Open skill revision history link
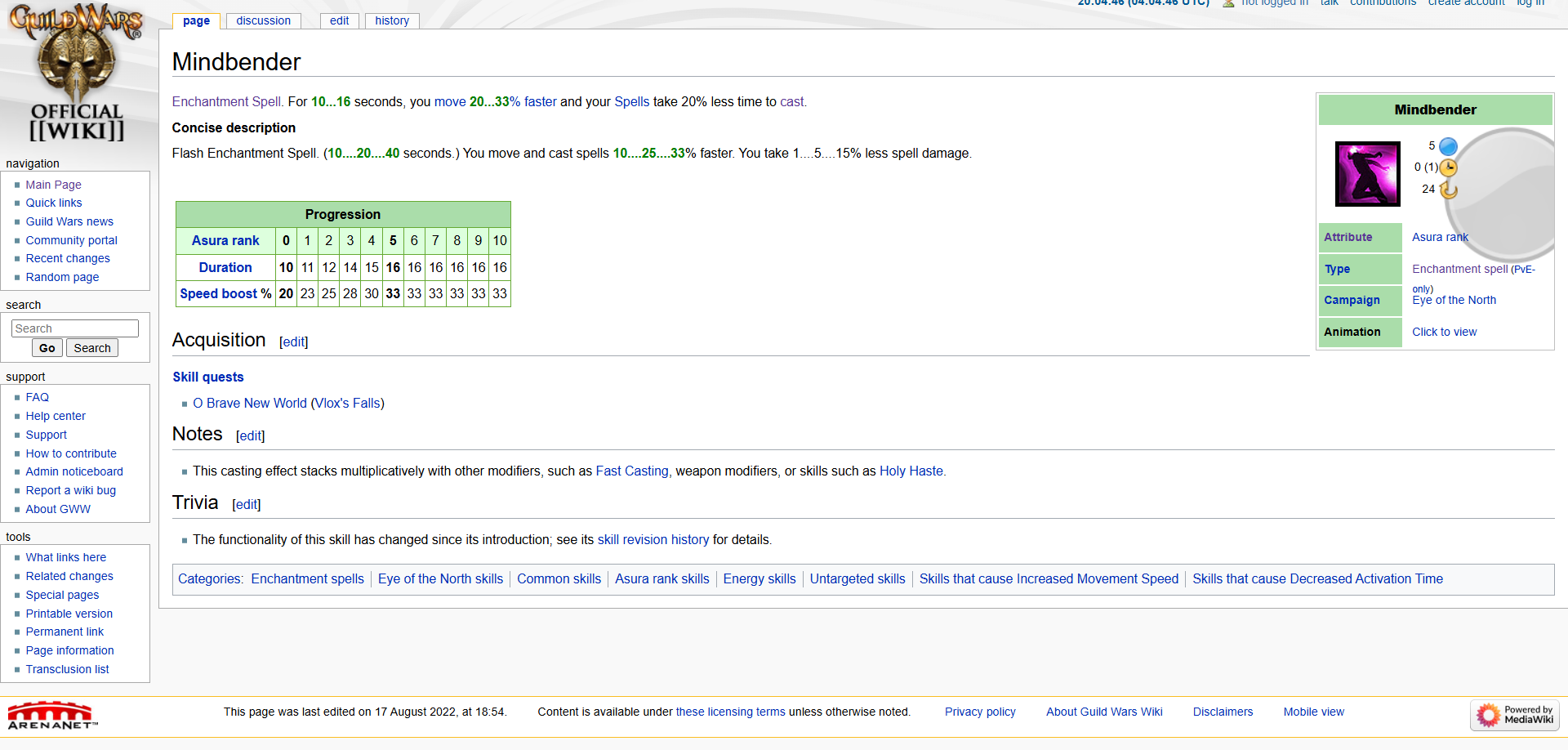The height and width of the screenshot is (750, 1568). (653, 539)
